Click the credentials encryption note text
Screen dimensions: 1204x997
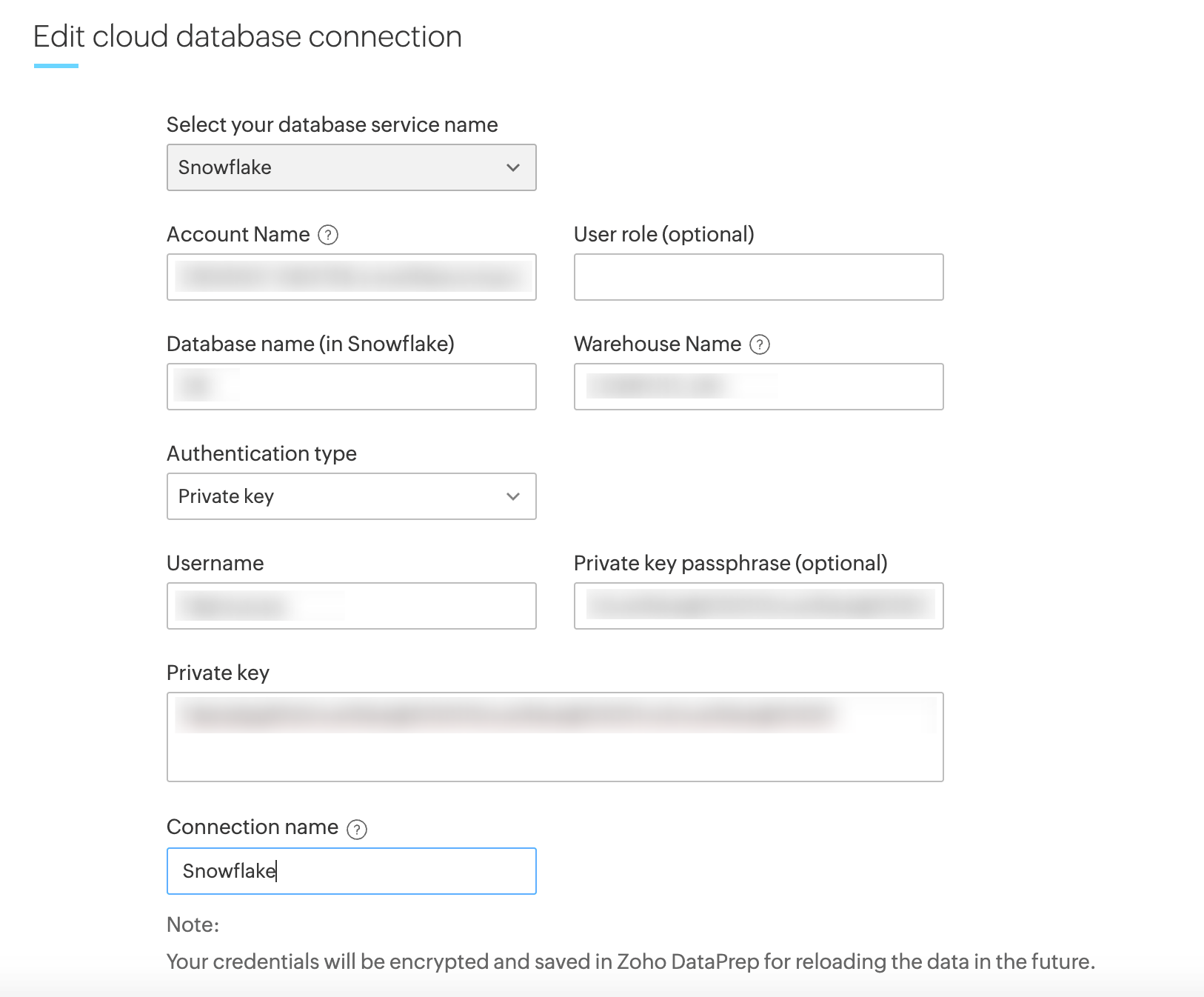tap(630, 961)
